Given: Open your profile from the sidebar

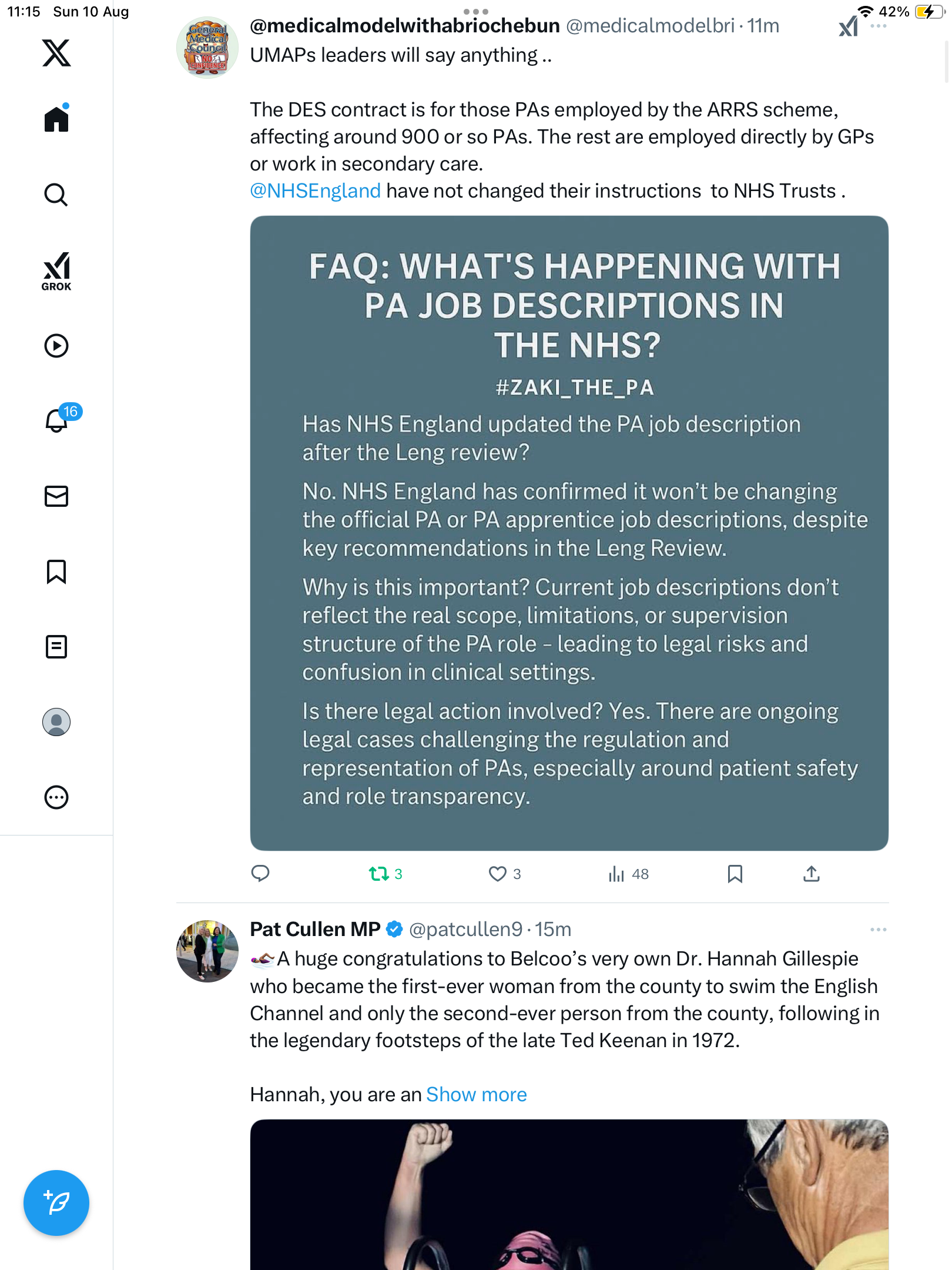Looking at the screenshot, I should tap(56, 722).
